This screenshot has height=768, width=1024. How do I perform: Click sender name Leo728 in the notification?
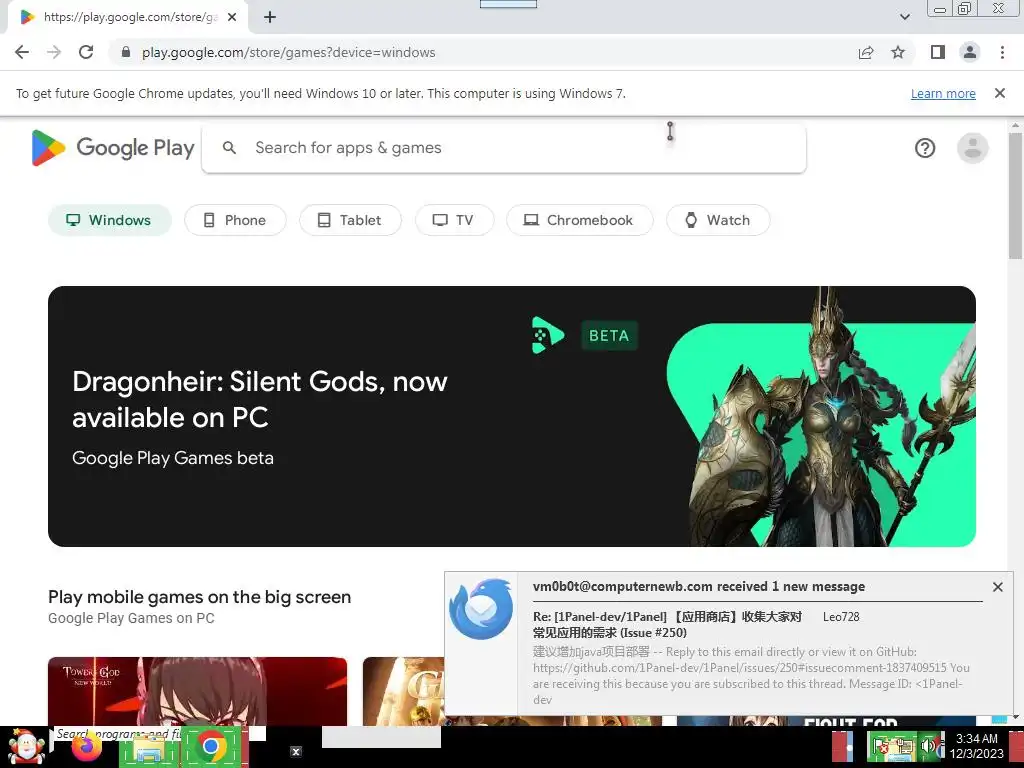tap(841, 616)
